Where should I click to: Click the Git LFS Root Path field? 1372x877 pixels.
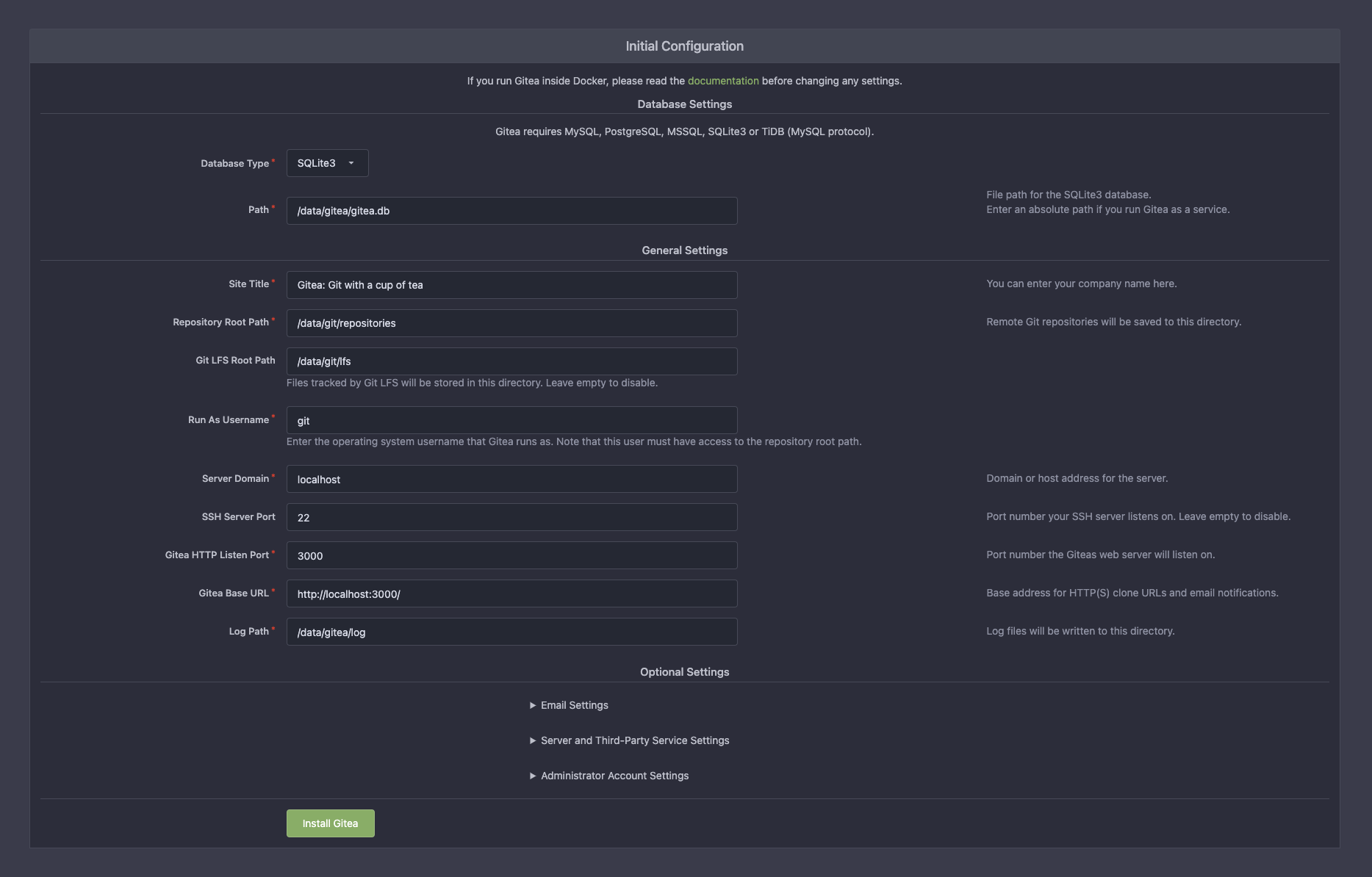click(x=511, y=361)
